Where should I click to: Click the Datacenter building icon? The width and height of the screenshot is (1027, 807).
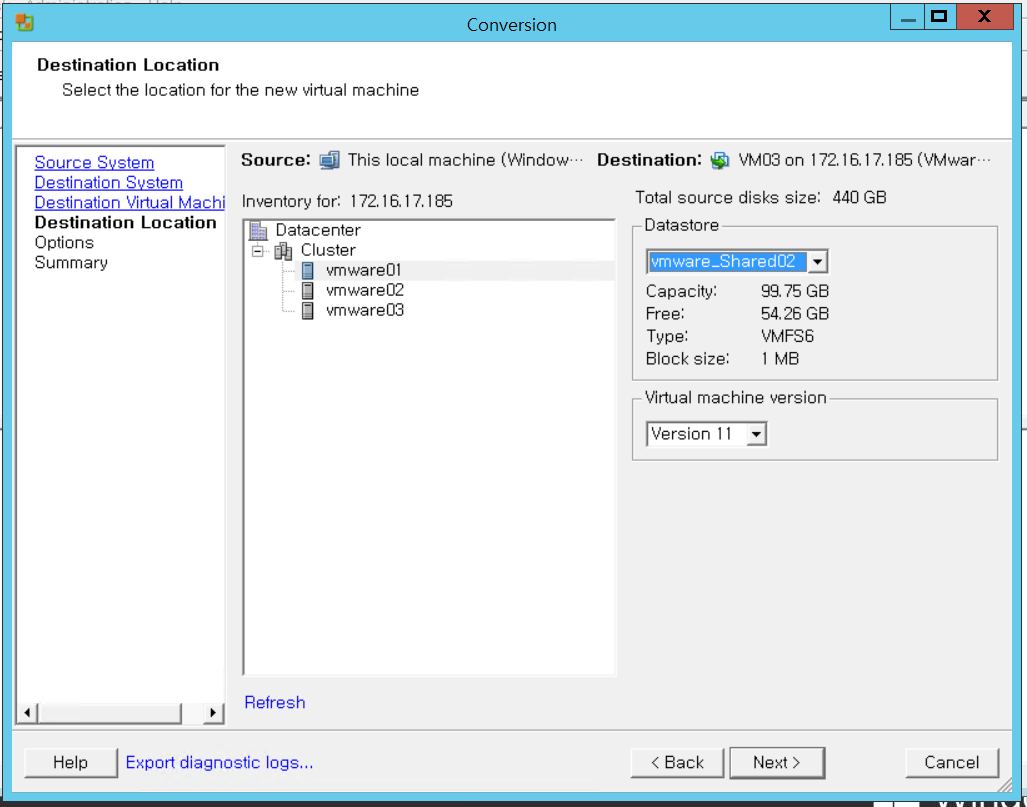[259, 231]
